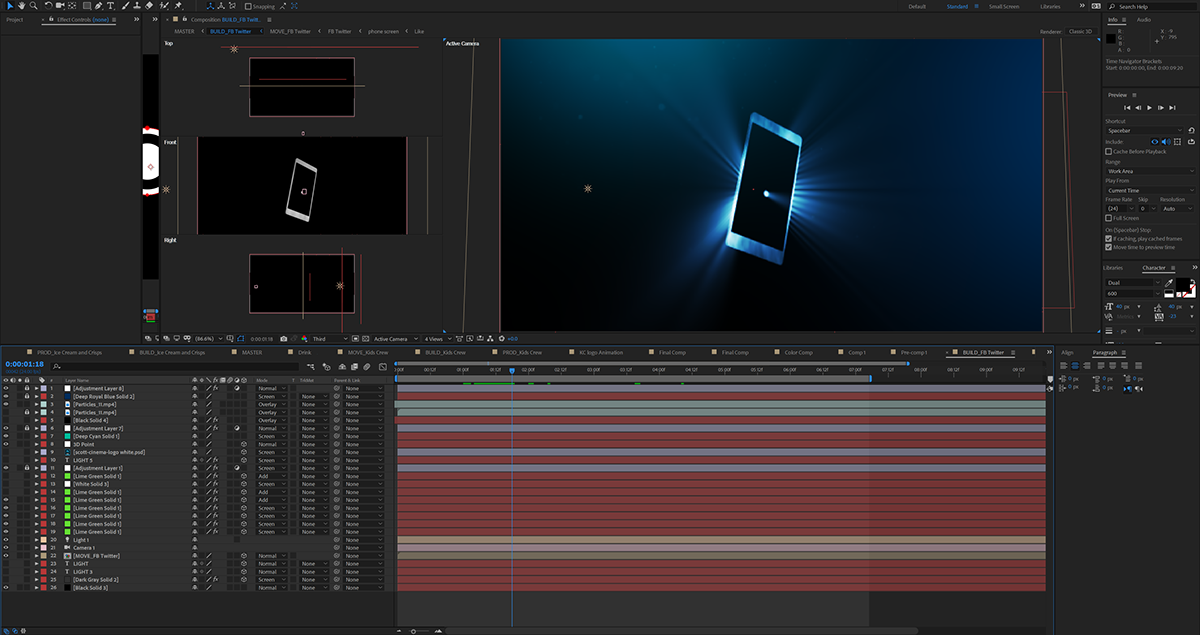Viewport: 1200px width, 635px height.
Task: Toggle include video eye in Preview panel
Action: coord(1155,141)
